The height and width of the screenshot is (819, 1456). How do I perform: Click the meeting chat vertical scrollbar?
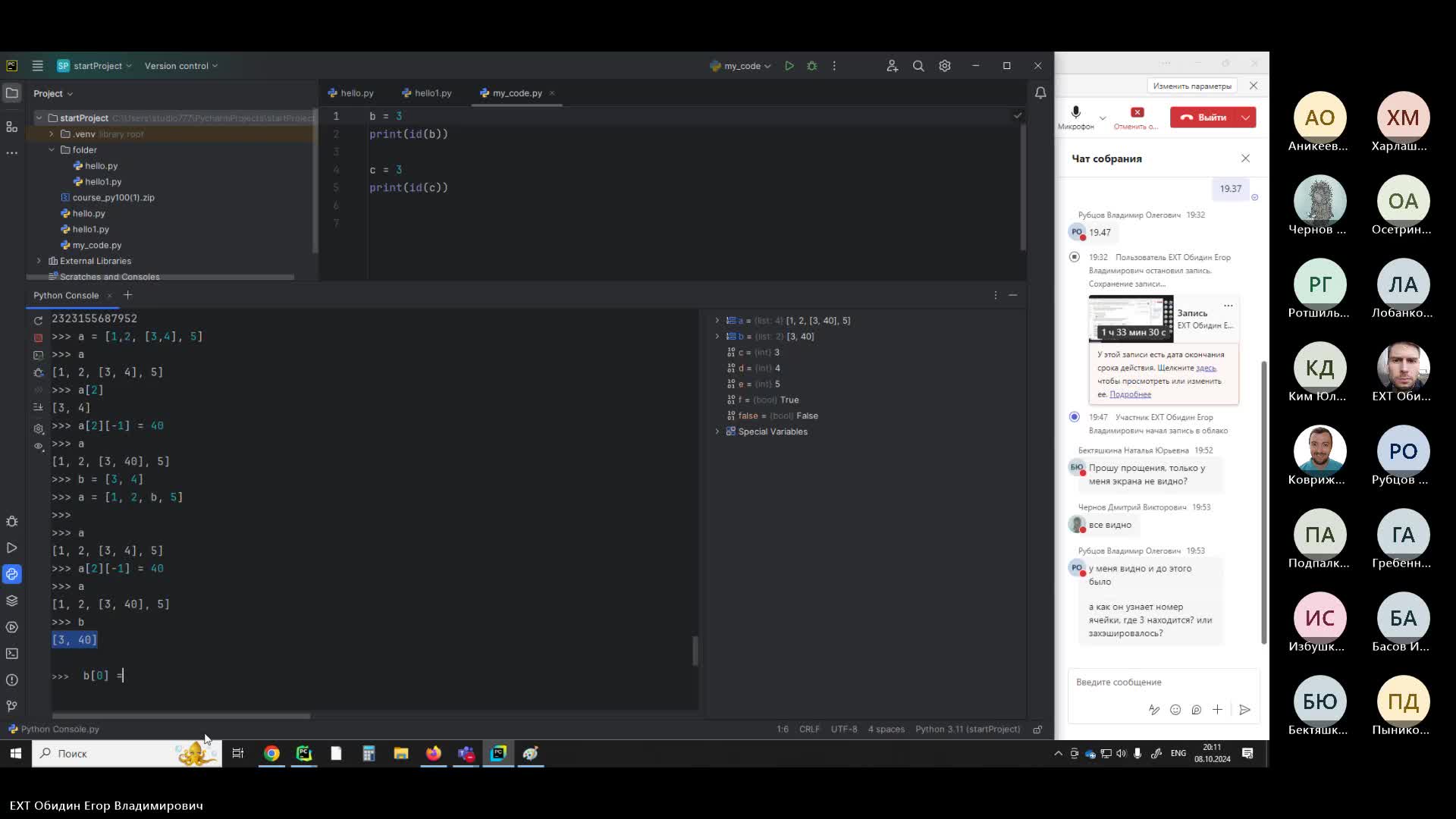(x=1263, y=503)
